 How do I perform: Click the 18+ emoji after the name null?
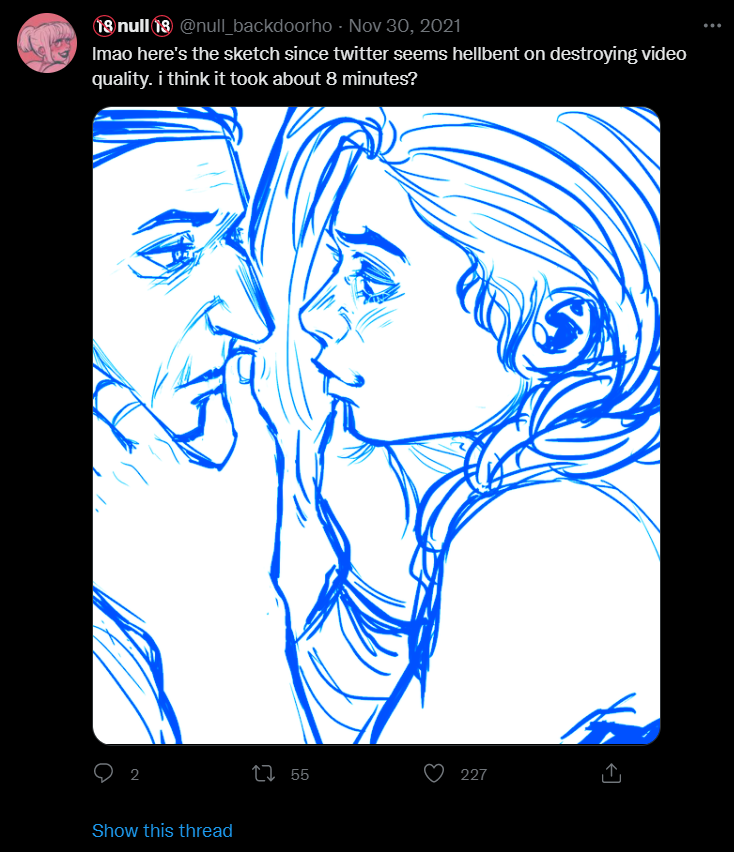pyautogui.click(x=162, y=26)
